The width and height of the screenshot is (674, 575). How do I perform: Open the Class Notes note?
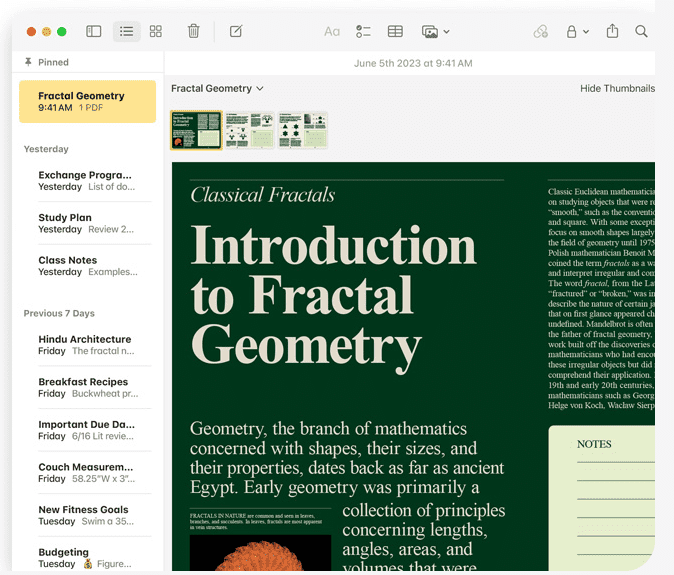[87, 266]
